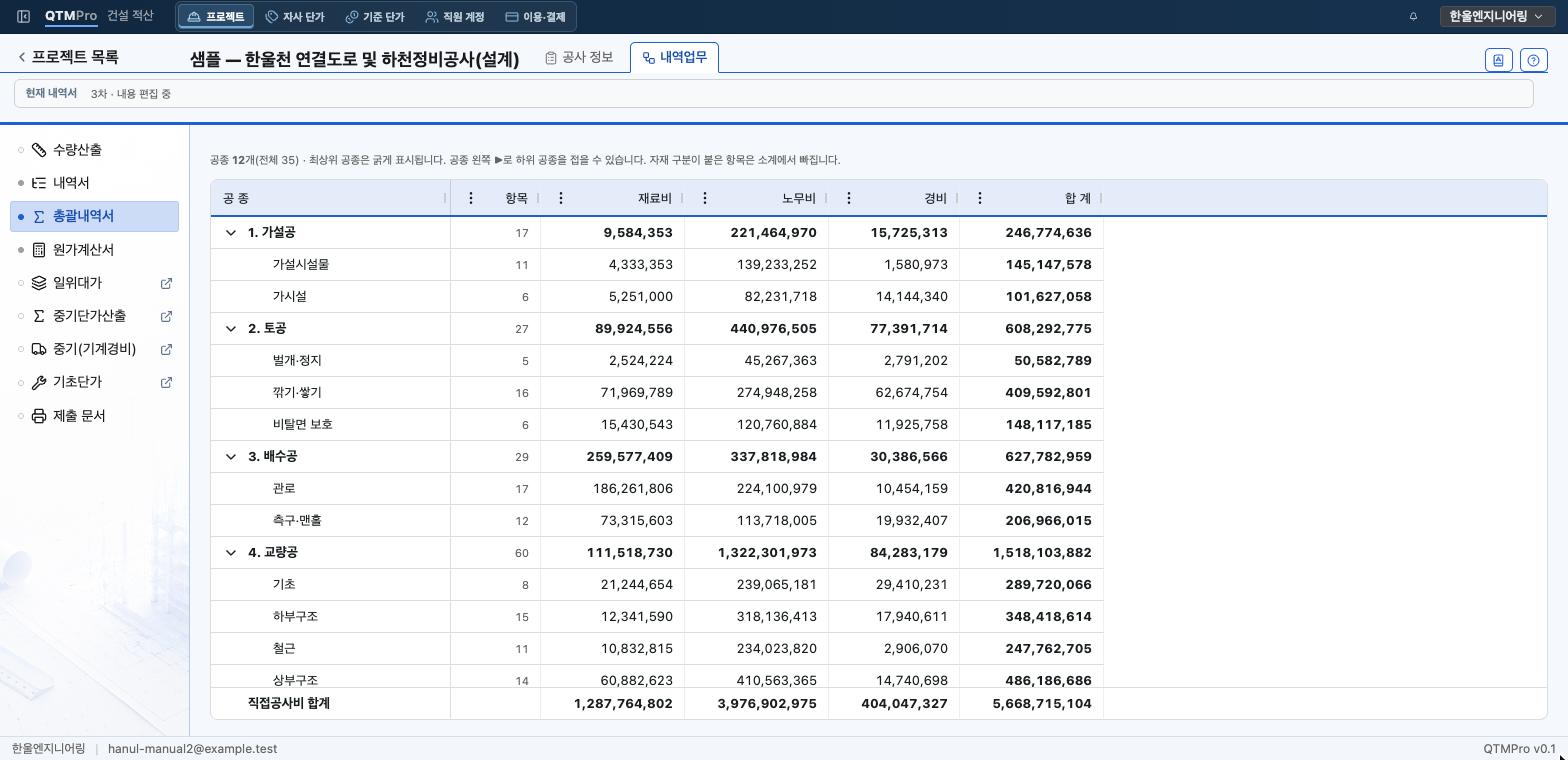This screenshot has height=760, width=1568.
Task: Open the 항목 column options menu
Action: (471, 198)
